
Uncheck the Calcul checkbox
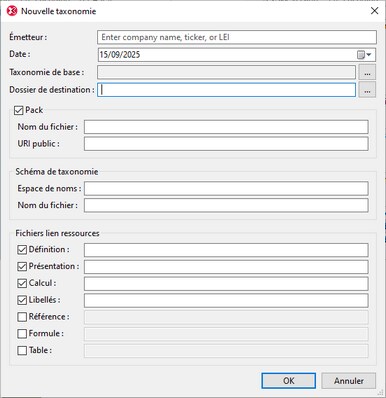pos(22,283)
